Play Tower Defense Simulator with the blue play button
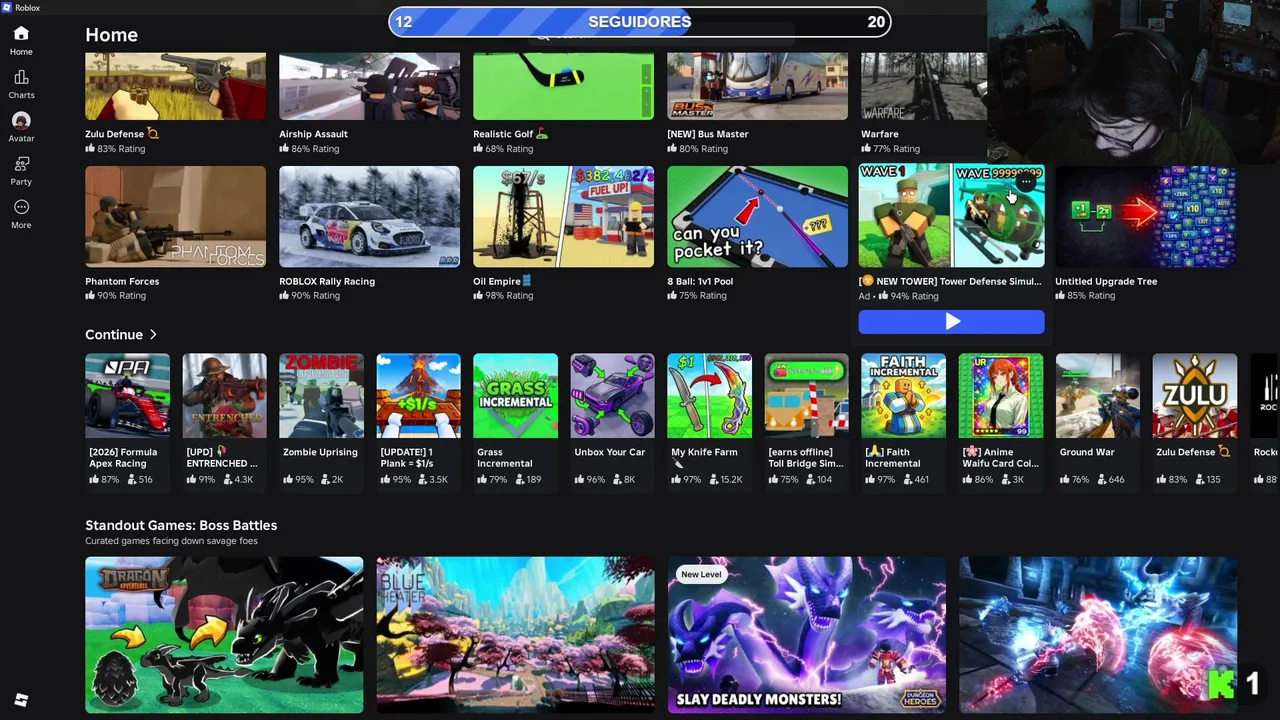1280x720 pixels. (951, 321)
